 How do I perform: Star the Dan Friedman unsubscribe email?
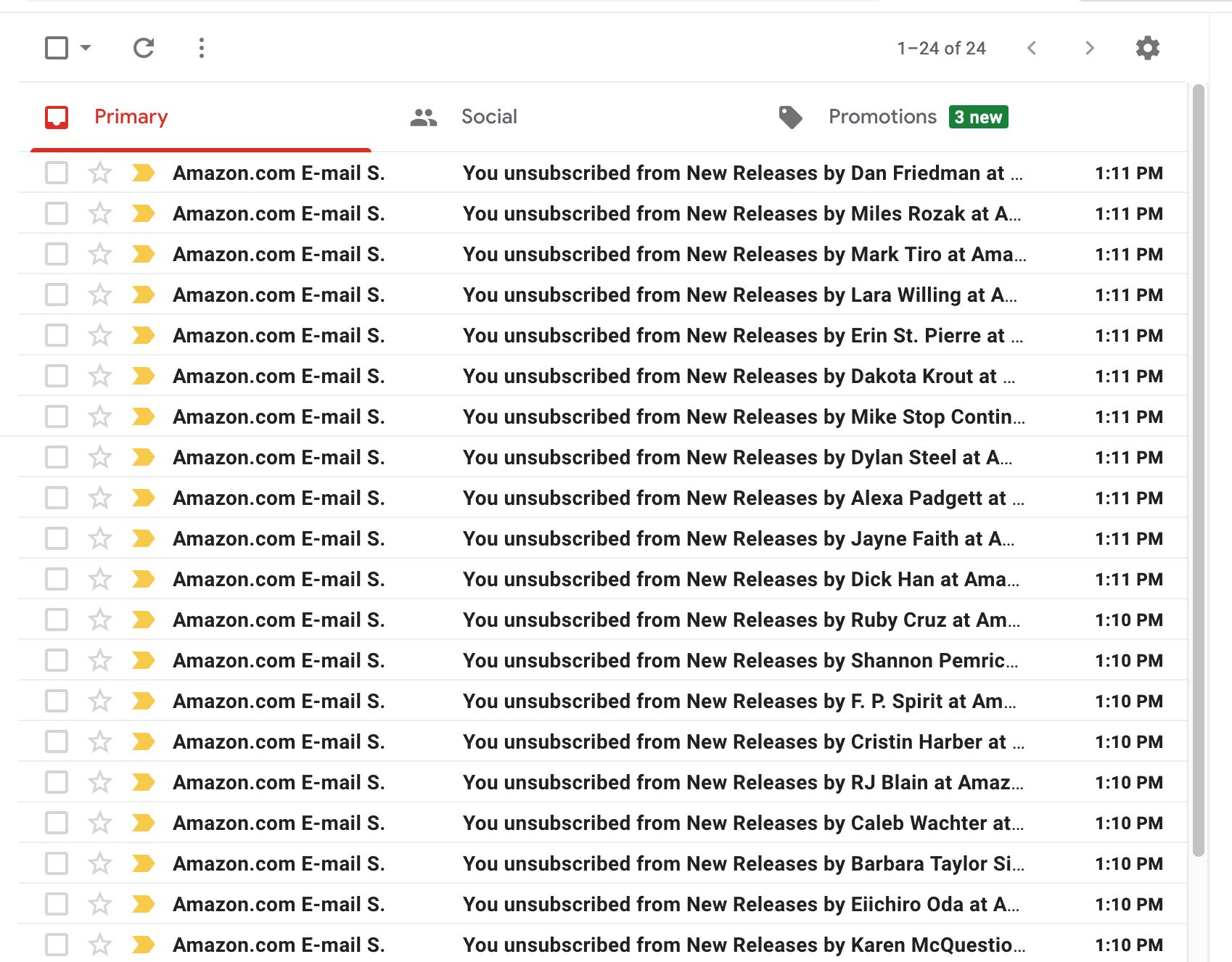pyautogui.click(x=100, y=173)
